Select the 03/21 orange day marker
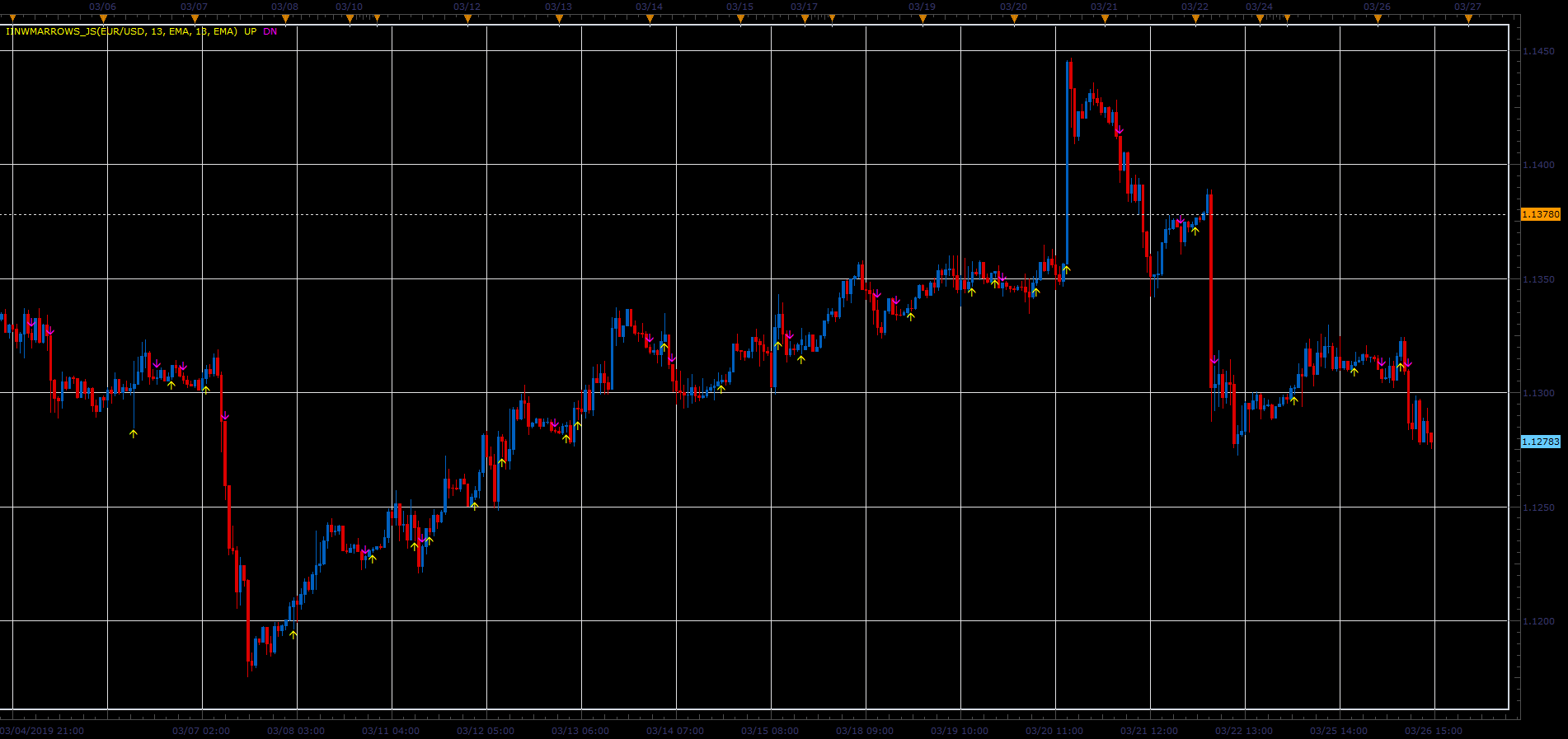Image resolution: width=1568 pixels, height=739 pixels. 1105,18
